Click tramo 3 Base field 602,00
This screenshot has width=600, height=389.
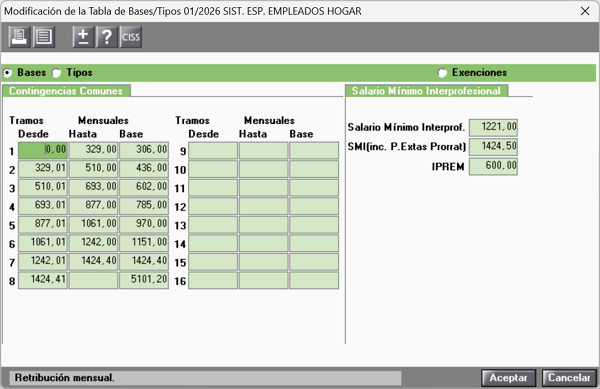(x=144, y=187)
